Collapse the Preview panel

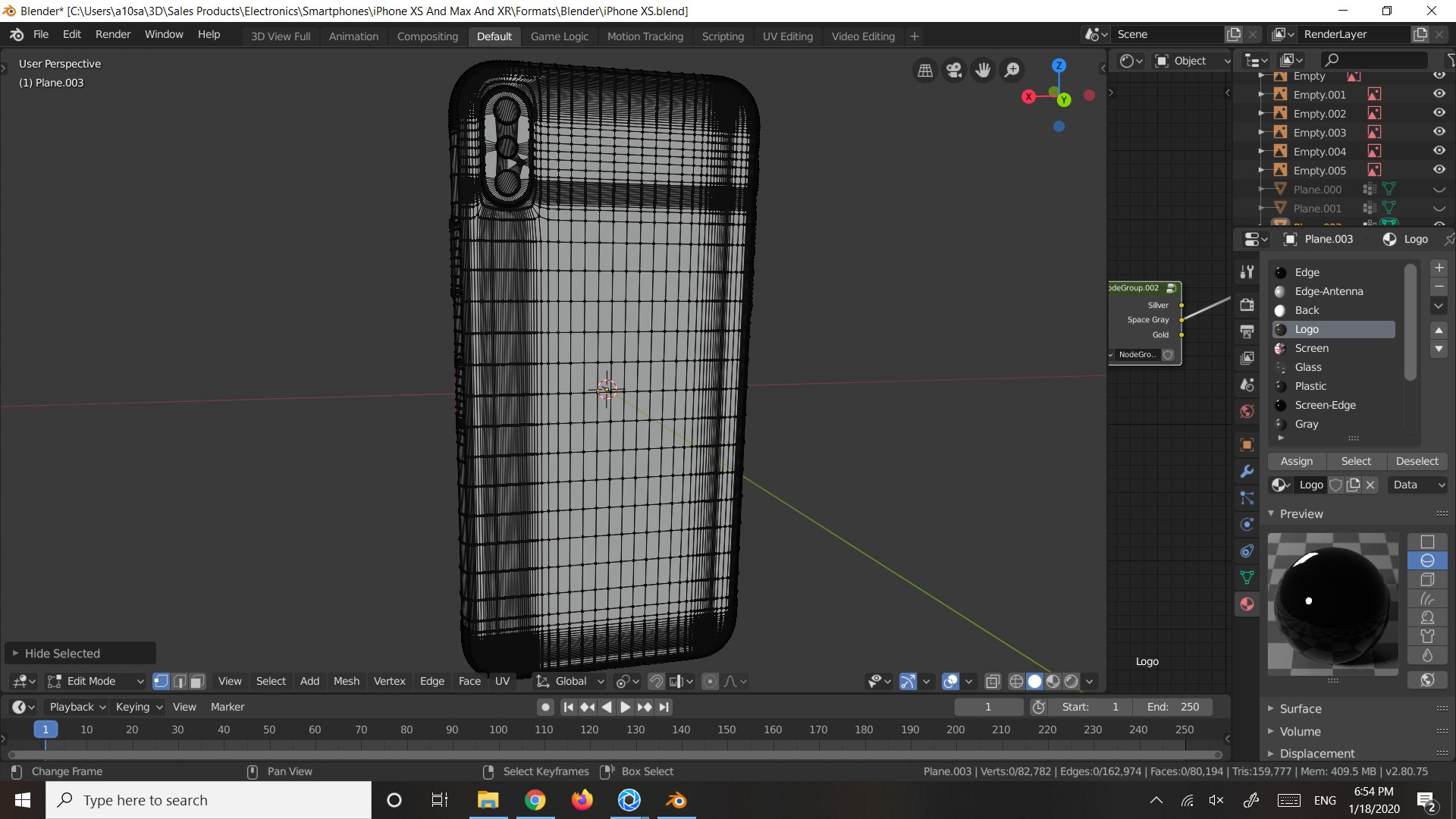tap(1301, 514)
